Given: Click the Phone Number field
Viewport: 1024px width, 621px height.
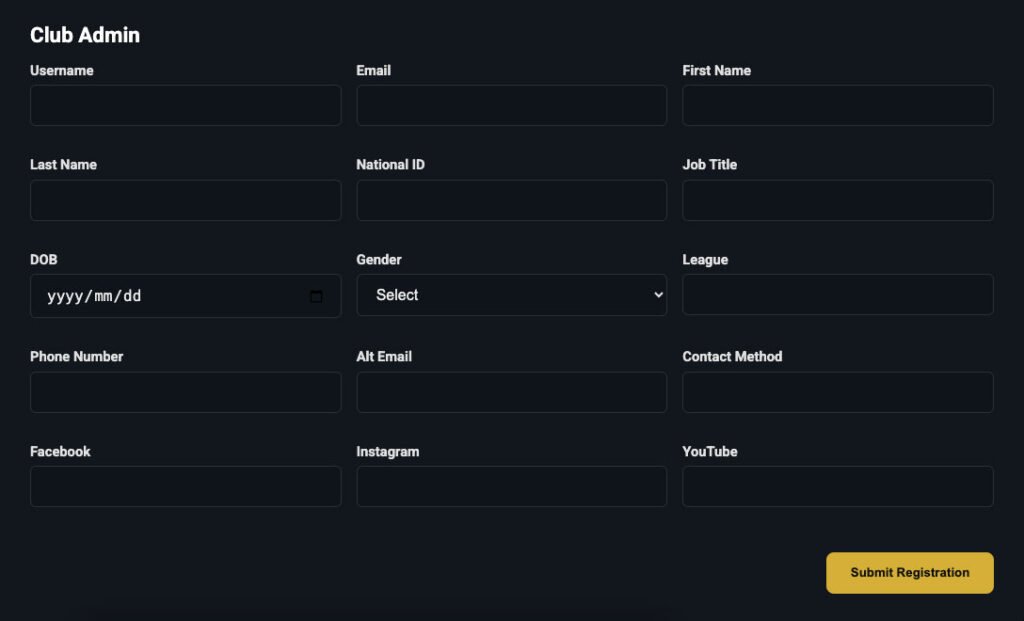Looking at the screenshot, I should click(185, 392).
